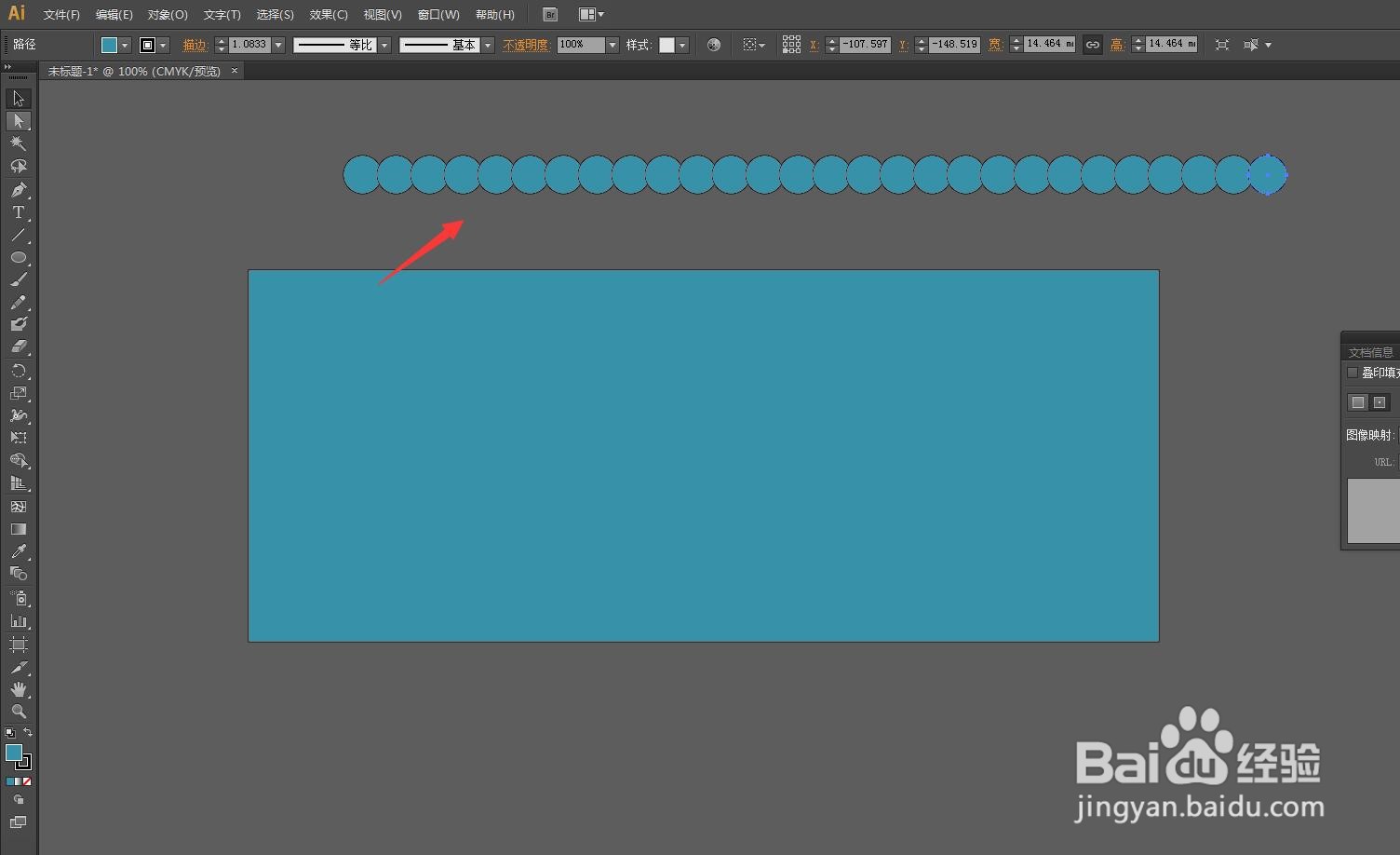Open stroke color dropdown in control bar
Screen dimensions: 1400x855
(164, 45)
